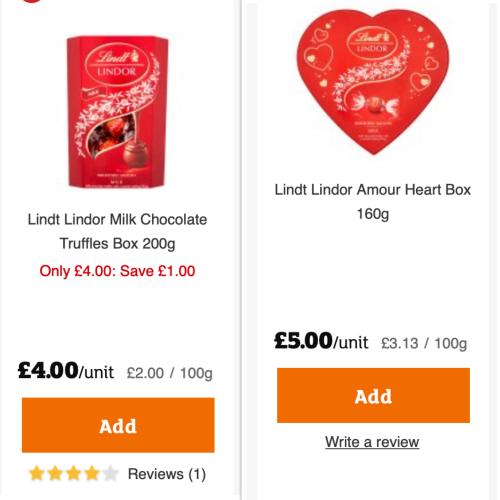Add the £4.00 Truffles Box to trolley

118,425
